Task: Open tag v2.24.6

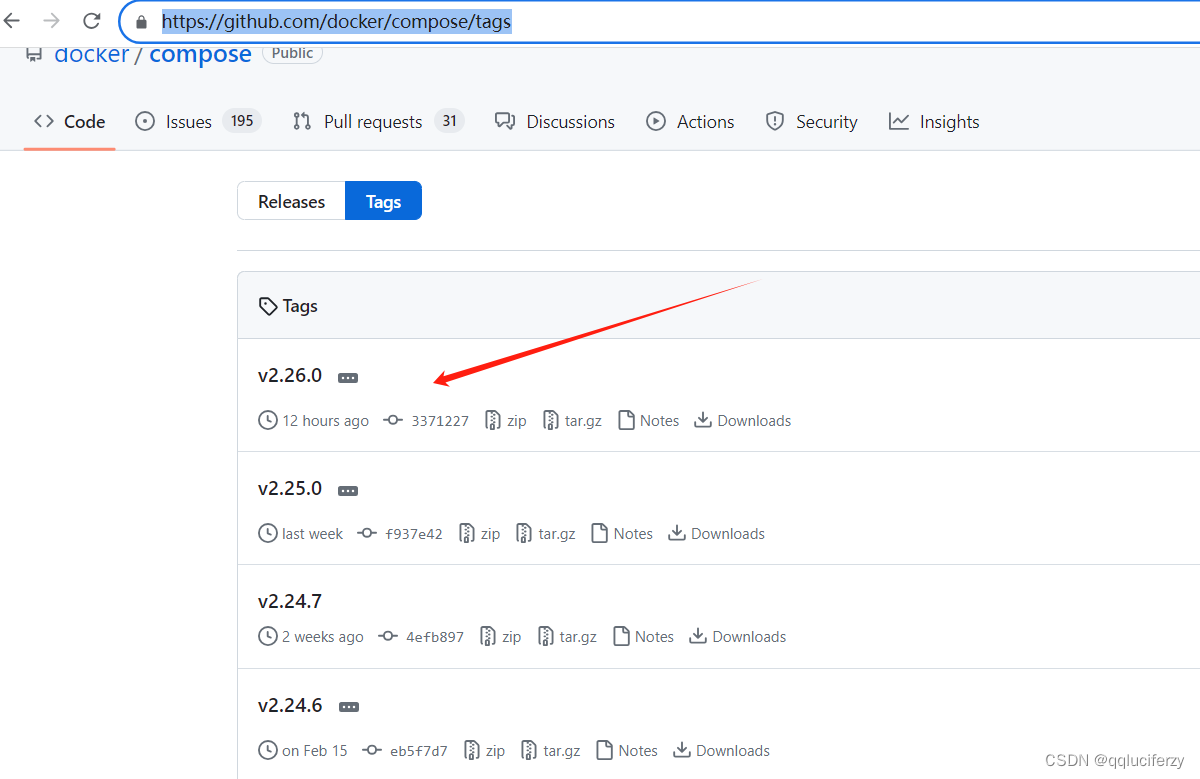Action: coord(290,705)
